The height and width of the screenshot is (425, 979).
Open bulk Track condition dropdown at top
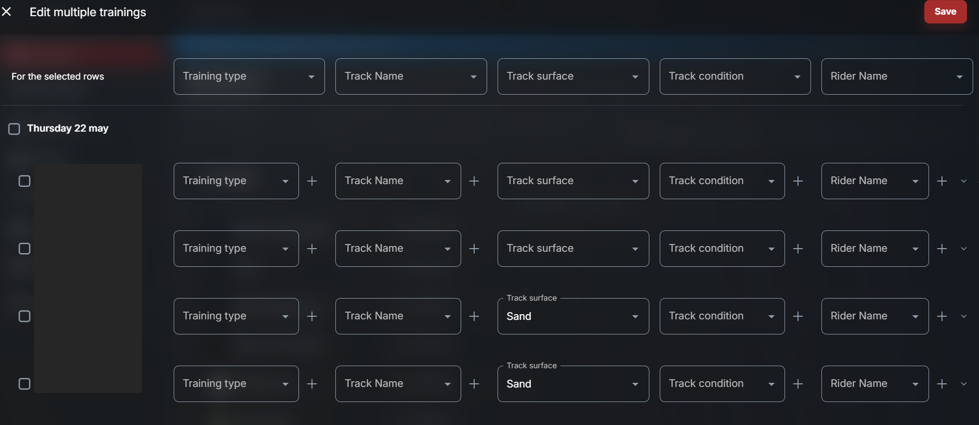coord(735,76)
